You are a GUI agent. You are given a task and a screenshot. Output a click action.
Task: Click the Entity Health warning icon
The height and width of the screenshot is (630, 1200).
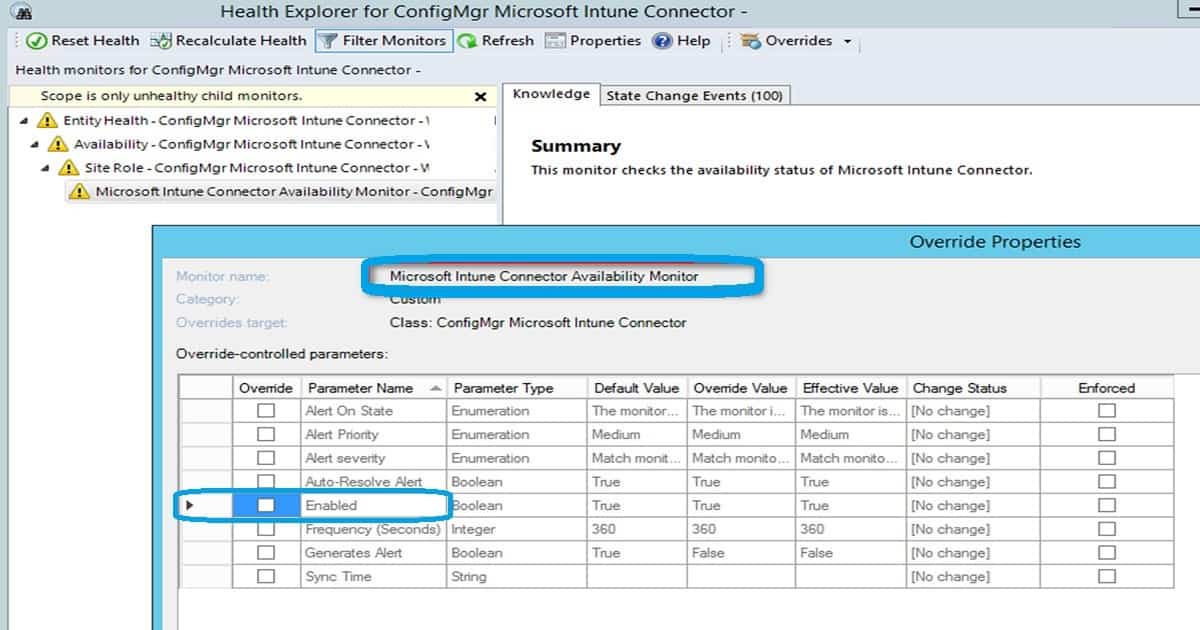point(47,120)
